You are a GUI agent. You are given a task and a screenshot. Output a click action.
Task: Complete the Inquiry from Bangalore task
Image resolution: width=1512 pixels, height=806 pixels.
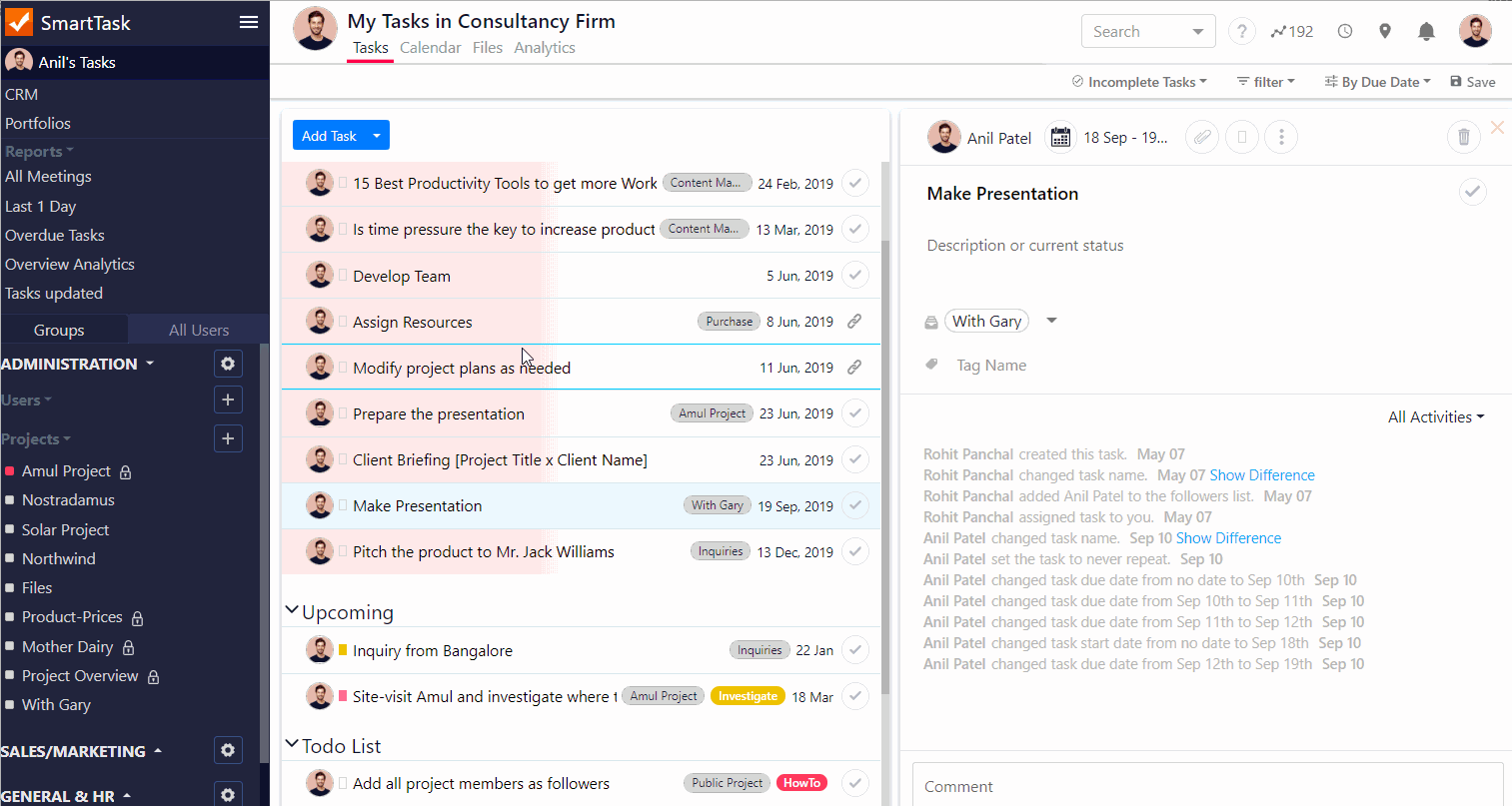(854, 650)
